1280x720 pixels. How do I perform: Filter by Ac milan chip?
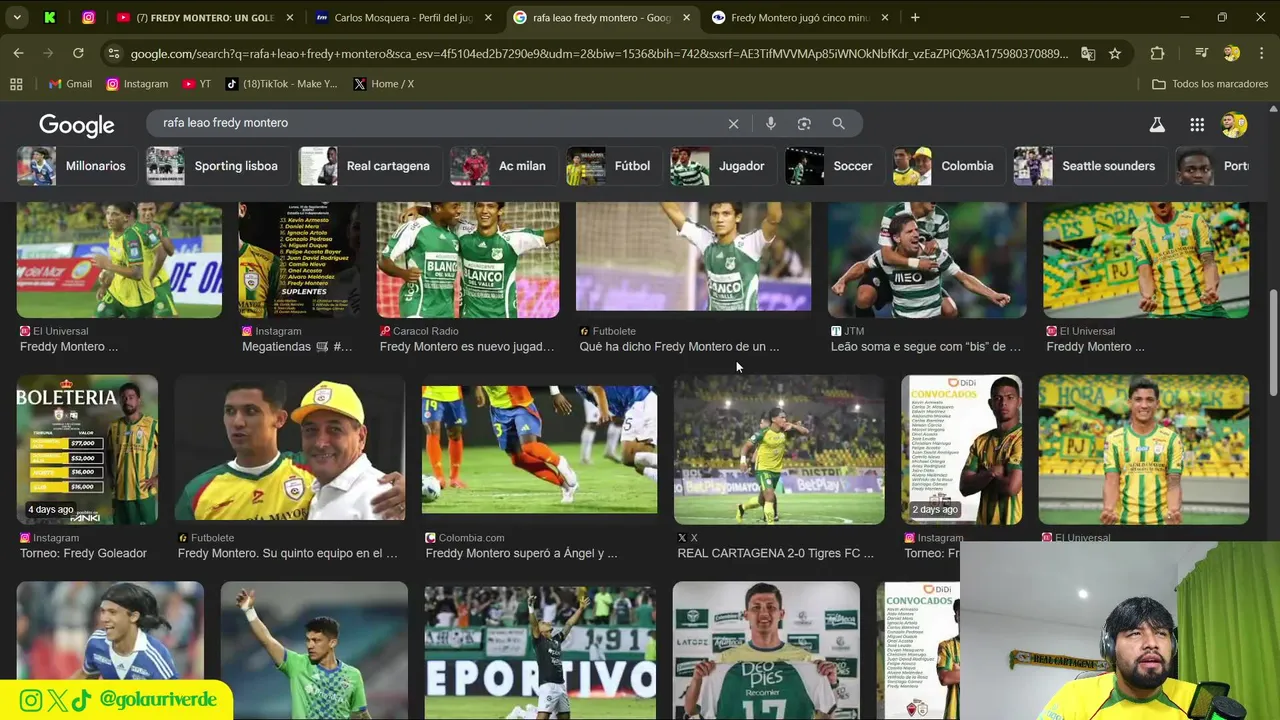point(505,166)
